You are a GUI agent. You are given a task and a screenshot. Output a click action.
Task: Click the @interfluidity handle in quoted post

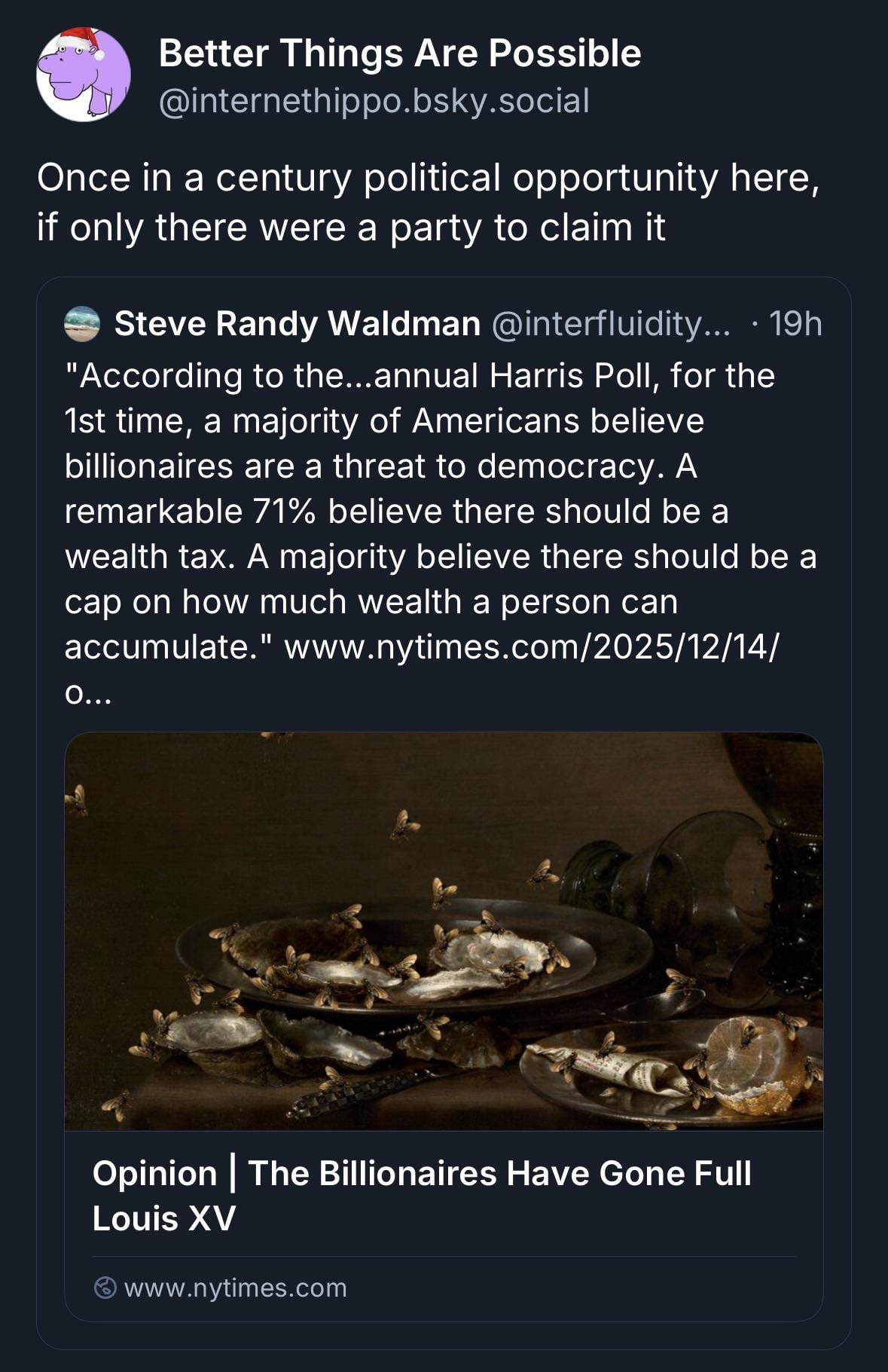pyautogui.click(x=610, y=324)
